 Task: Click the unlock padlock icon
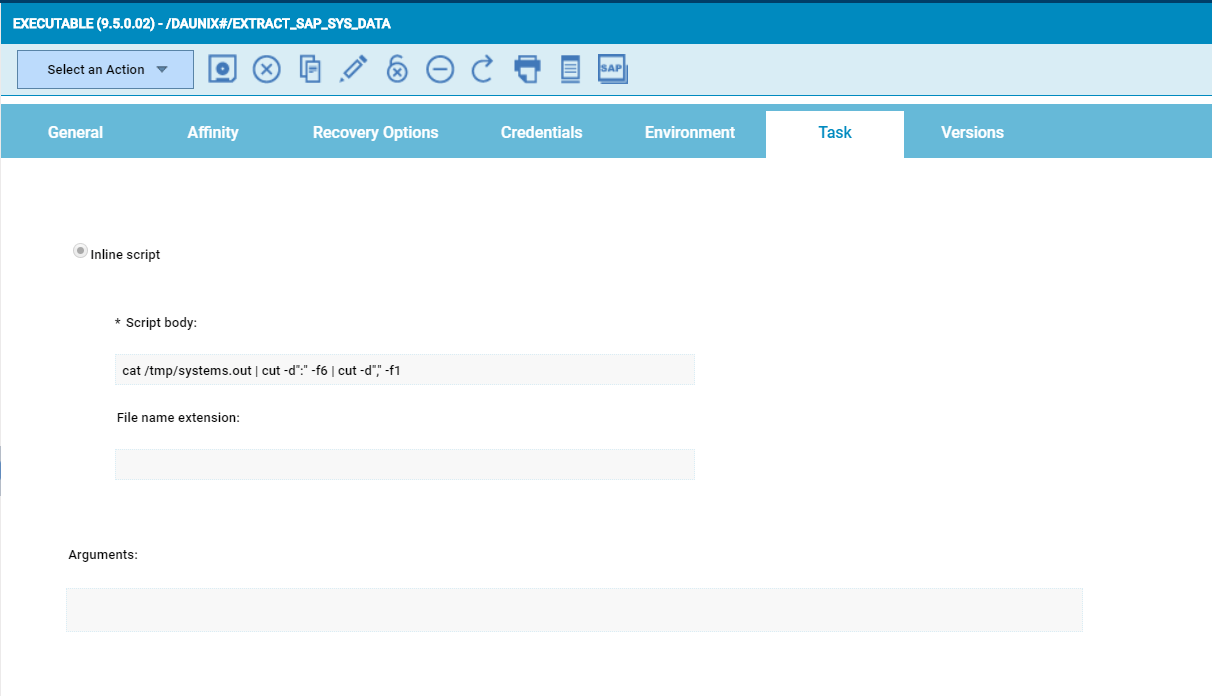(x=397, y=69)
